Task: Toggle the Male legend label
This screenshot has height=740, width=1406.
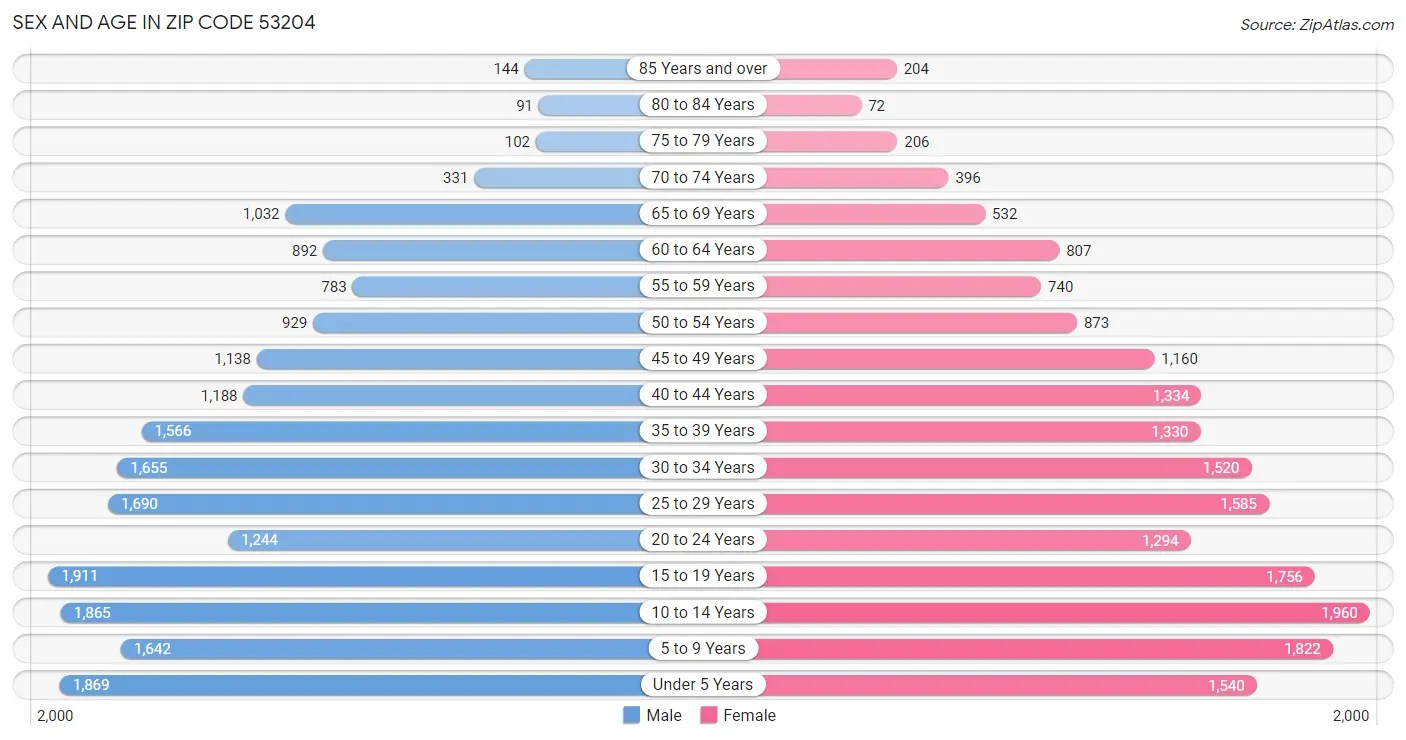Action: 664,715
